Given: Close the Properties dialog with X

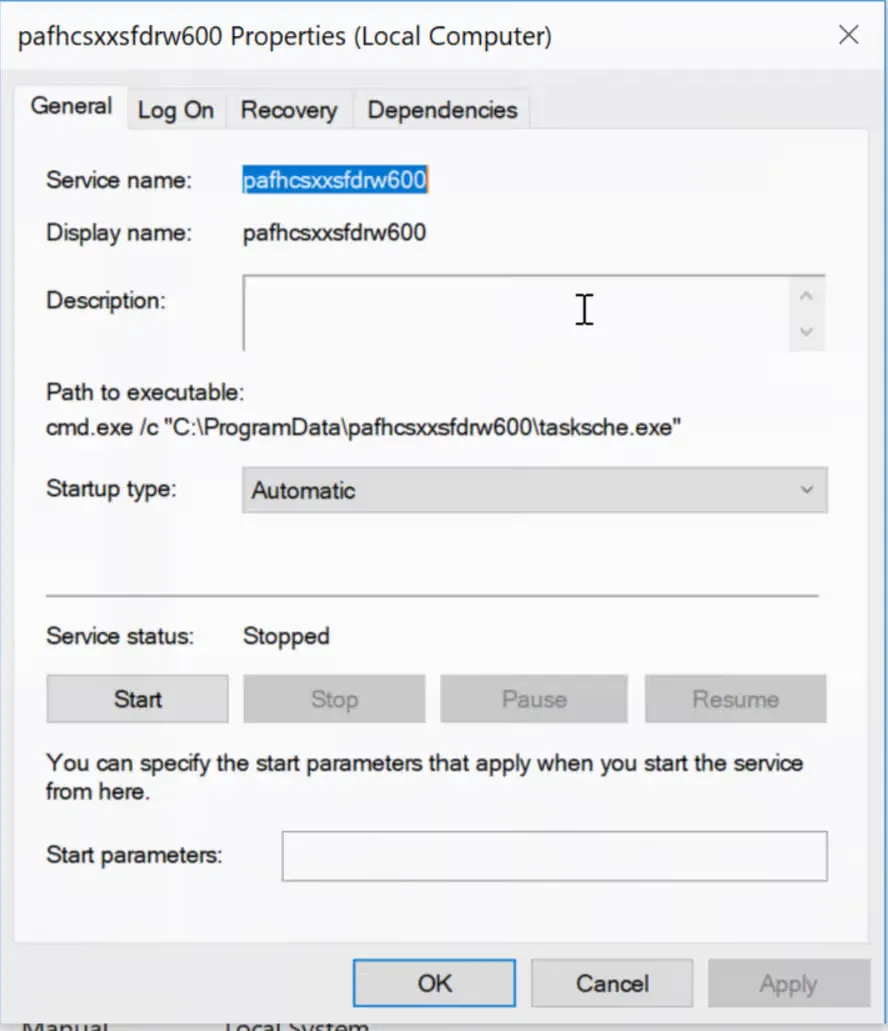Looking at the screenshot, I should point(848,36).
